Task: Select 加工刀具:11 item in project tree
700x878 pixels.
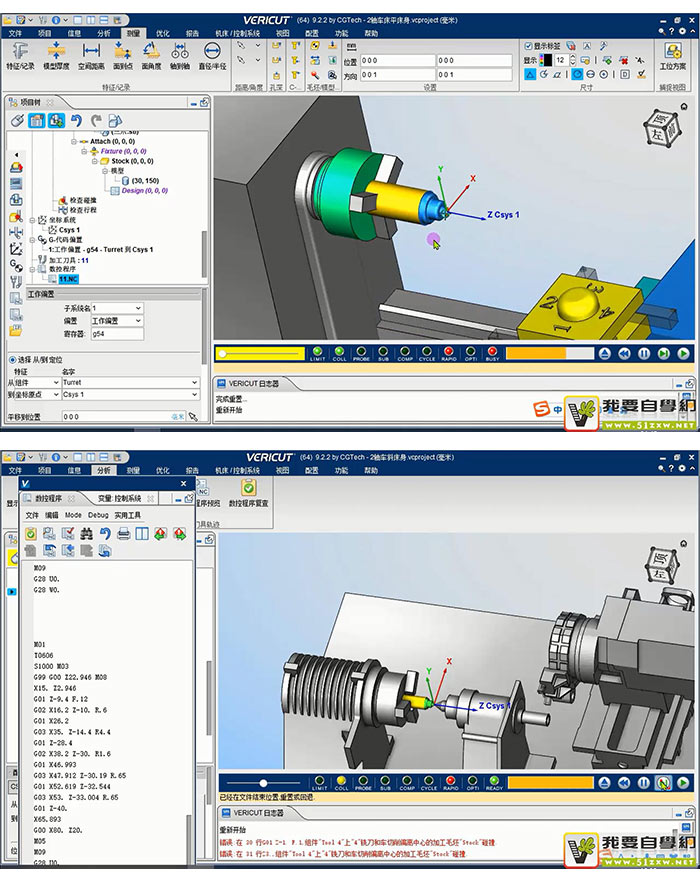Action: point(68,260)
